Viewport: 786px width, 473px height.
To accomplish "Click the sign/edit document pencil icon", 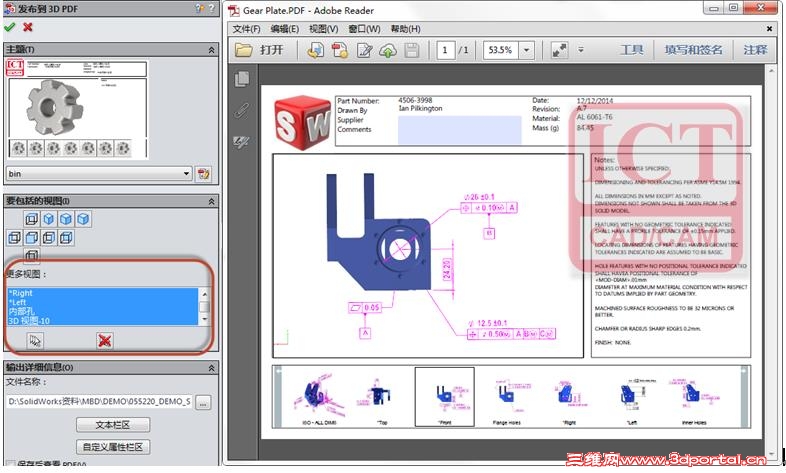I will tap(364, 50).
